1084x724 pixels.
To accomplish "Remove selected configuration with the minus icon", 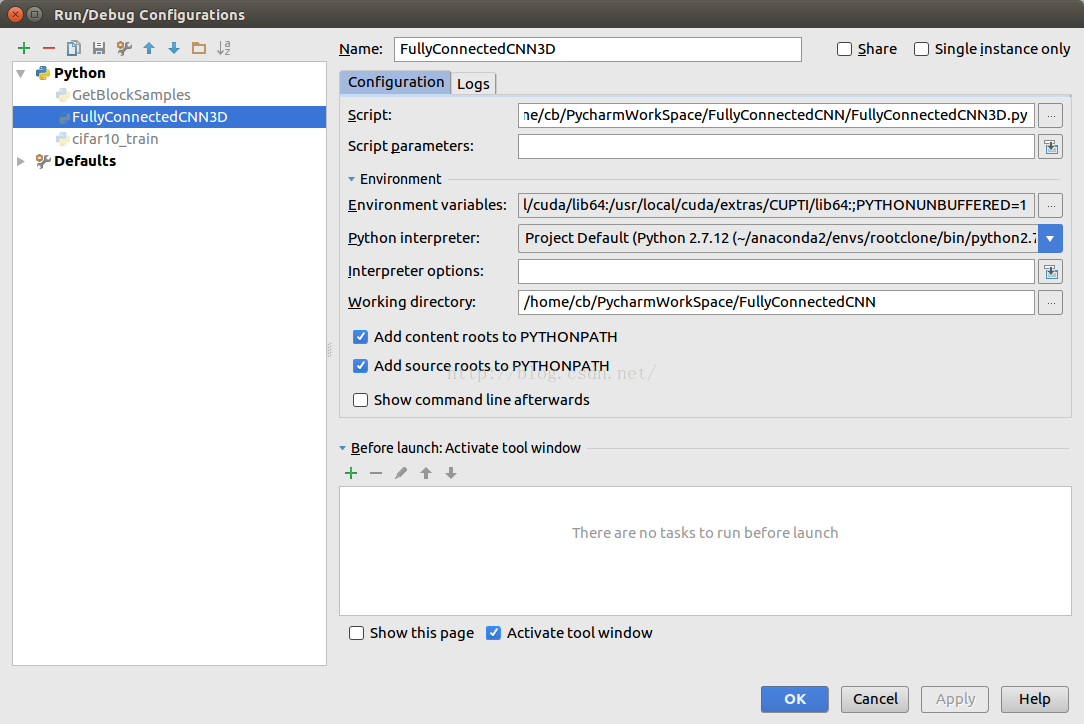I will [49, 48].
